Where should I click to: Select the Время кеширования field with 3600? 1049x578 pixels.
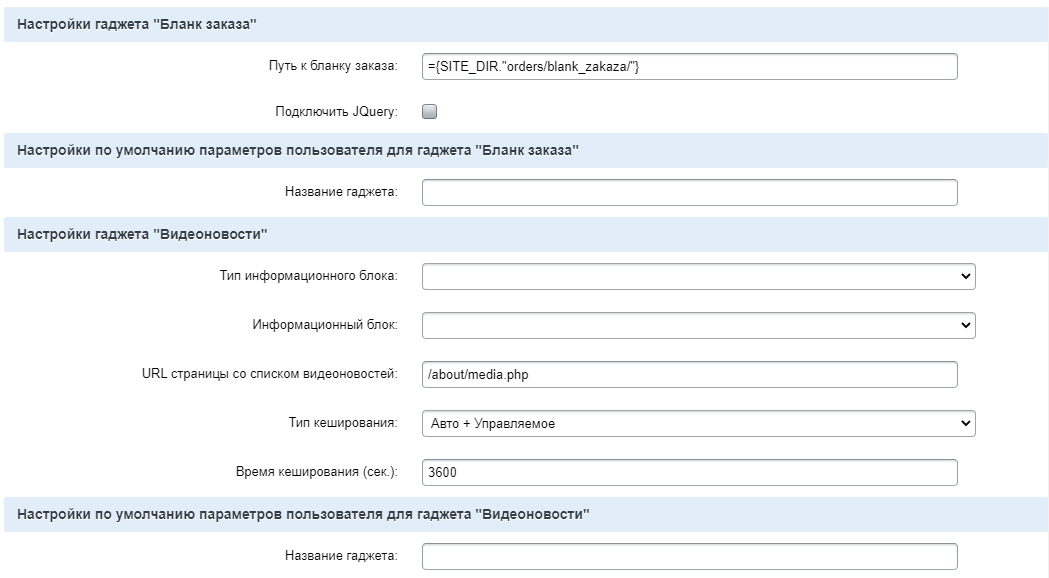point(690,472)
